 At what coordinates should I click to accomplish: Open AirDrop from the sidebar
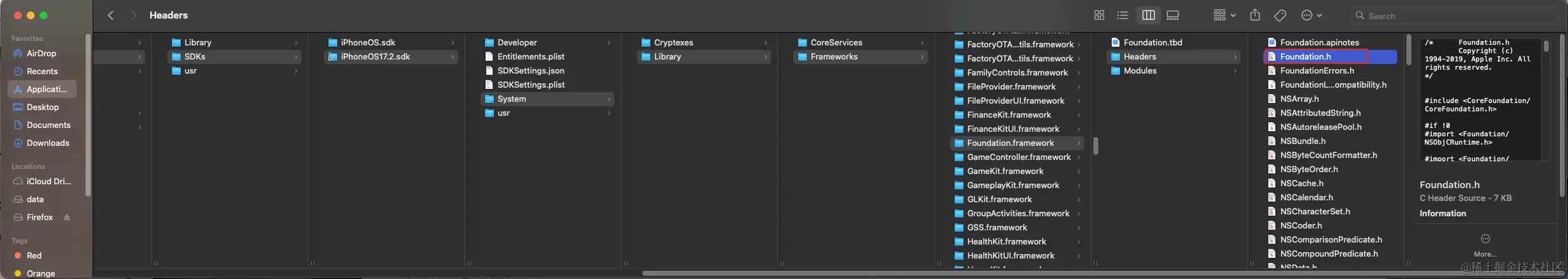tap(41, 54)
